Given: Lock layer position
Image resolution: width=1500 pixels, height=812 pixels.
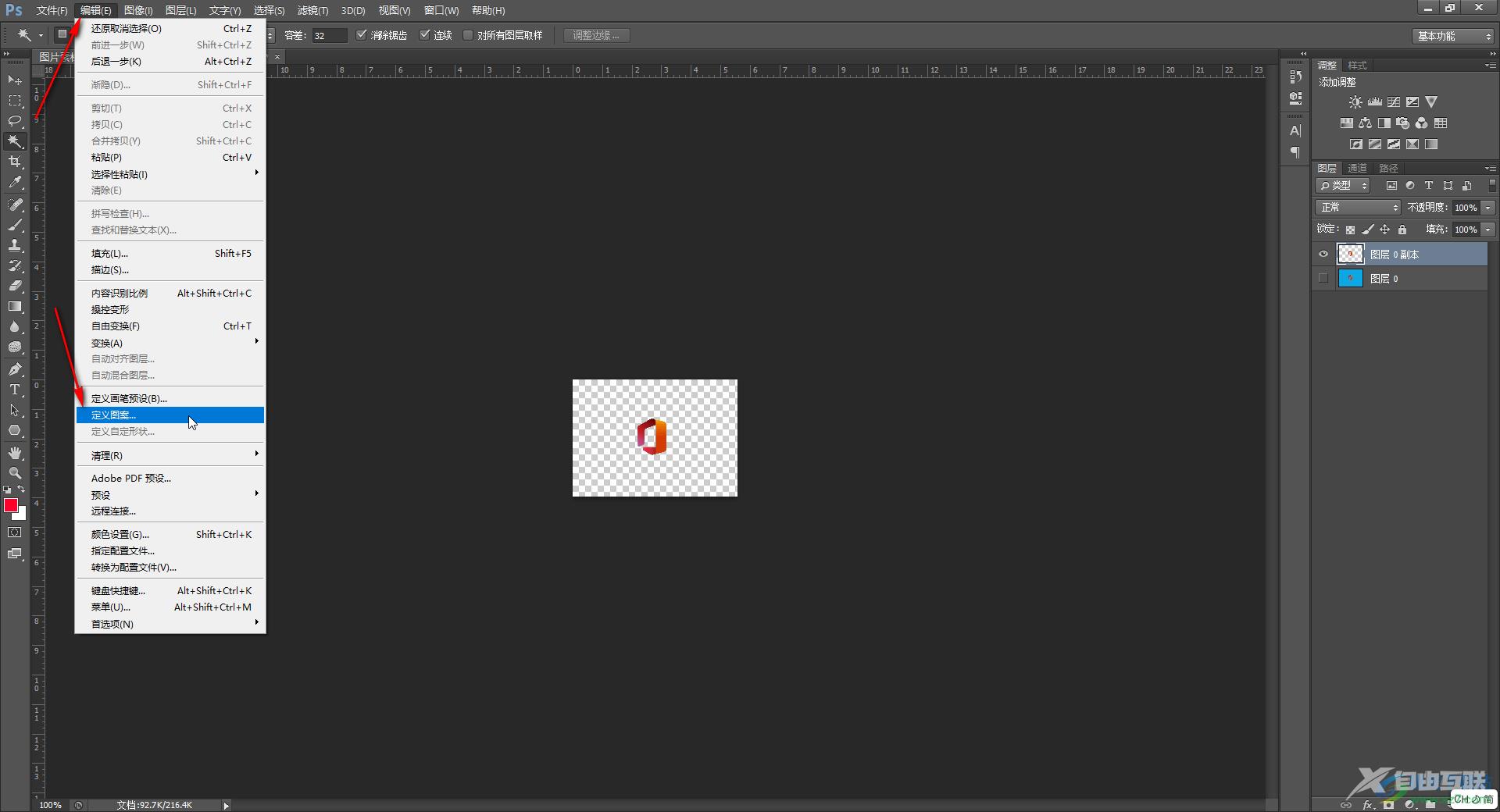Looking at the screenshot, I should pyautogui.click(x=1384, y=230).
